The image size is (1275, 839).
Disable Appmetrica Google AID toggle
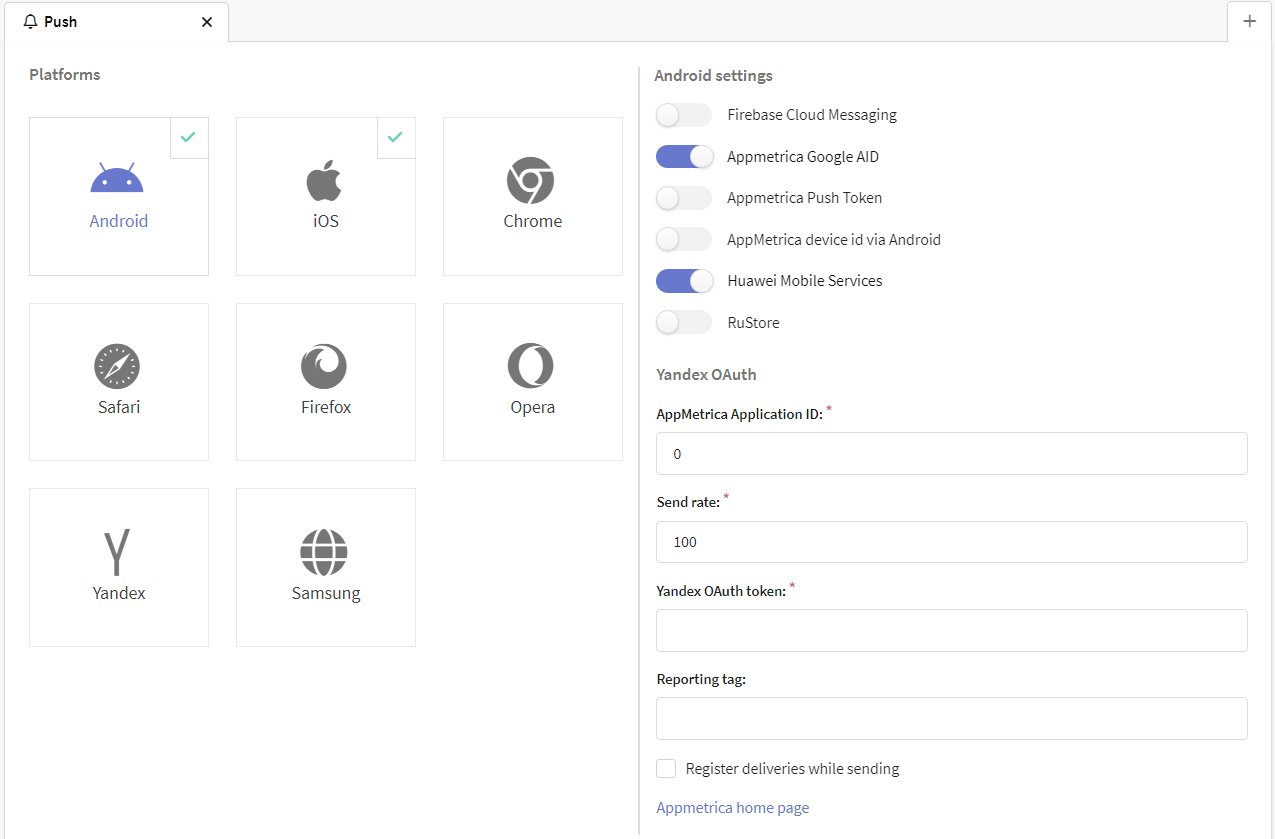(684, 157)
